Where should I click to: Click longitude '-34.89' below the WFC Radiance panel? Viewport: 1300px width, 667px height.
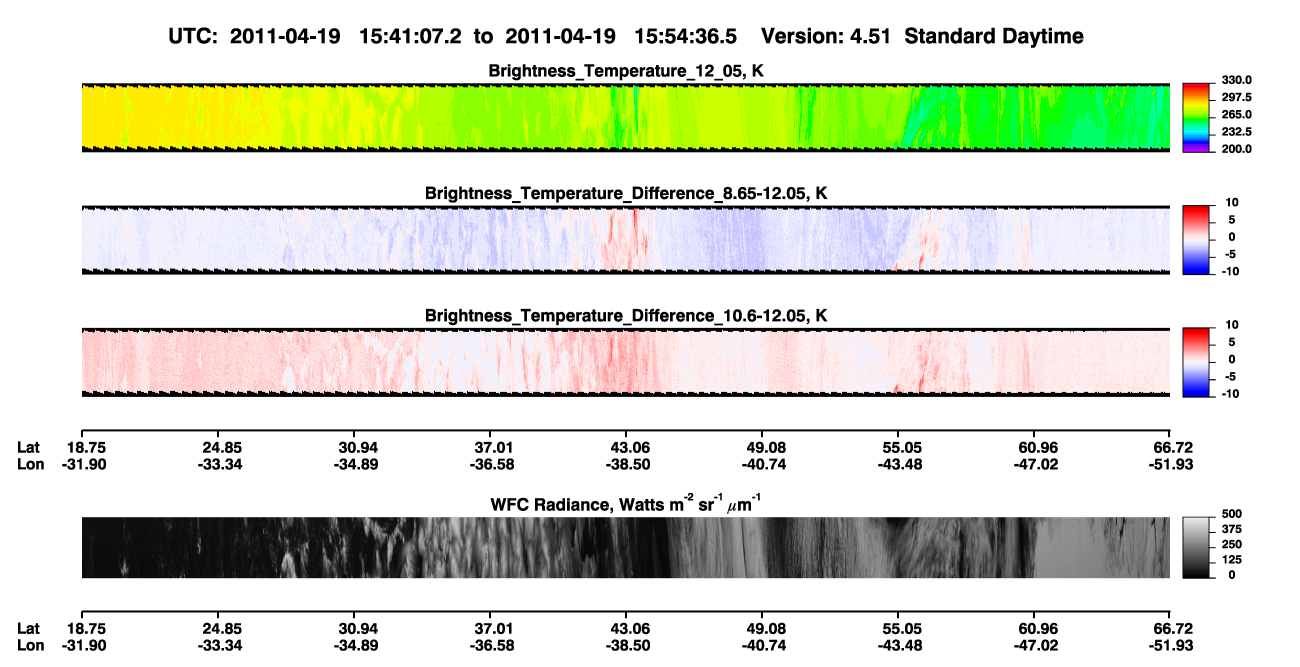tap(354, 646)
